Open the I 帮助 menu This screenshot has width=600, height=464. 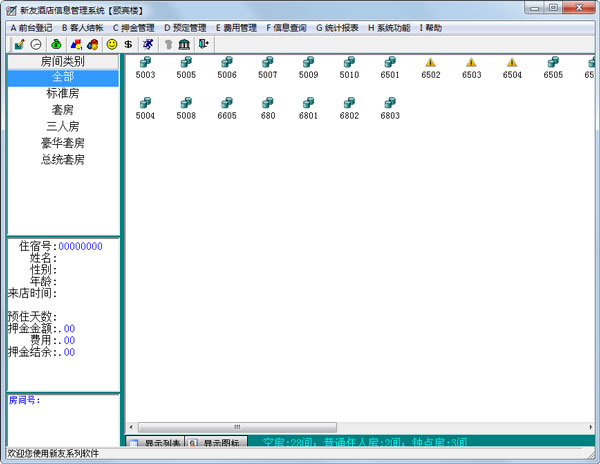tap(431, 28)
